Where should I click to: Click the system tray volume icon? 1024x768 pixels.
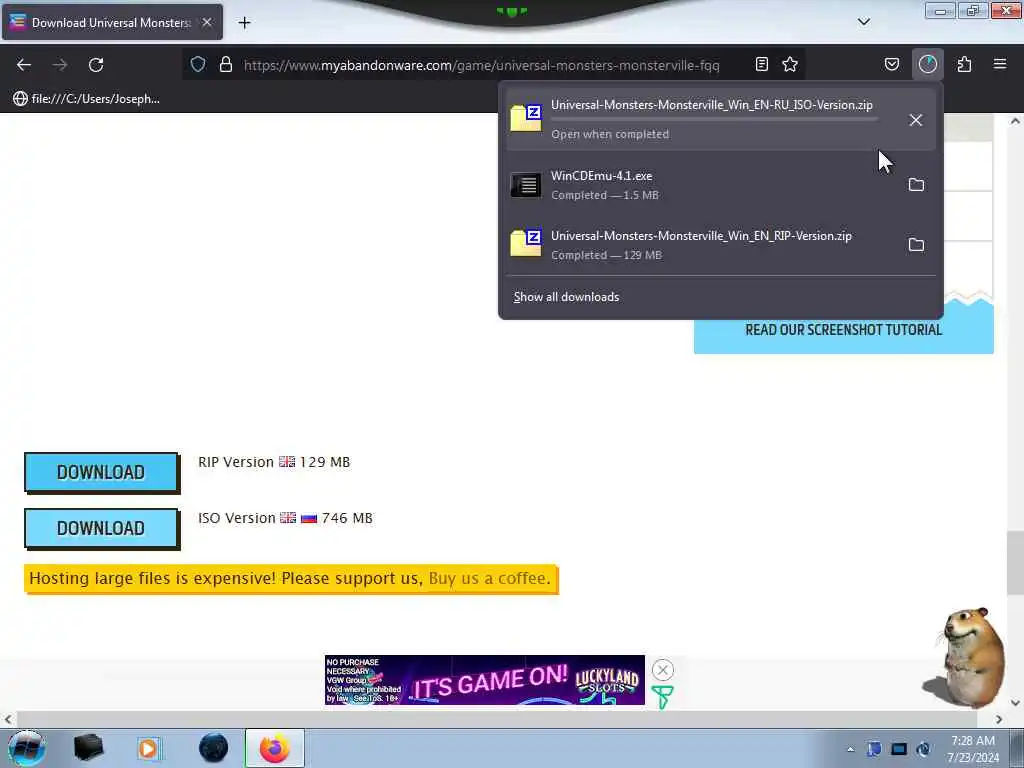923,749
